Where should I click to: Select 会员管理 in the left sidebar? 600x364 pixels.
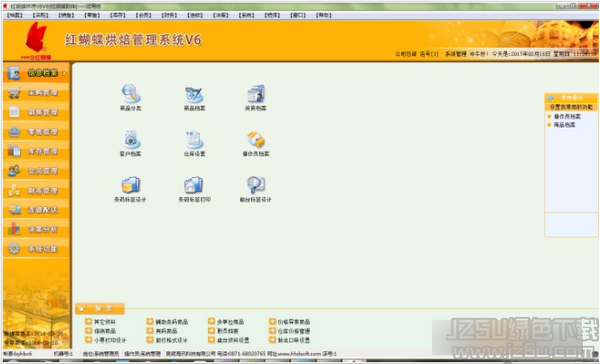pos(36,171)
